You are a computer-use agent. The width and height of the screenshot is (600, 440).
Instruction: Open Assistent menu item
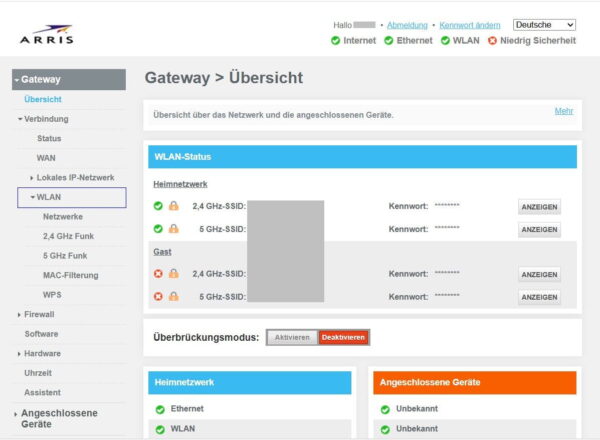42,393
